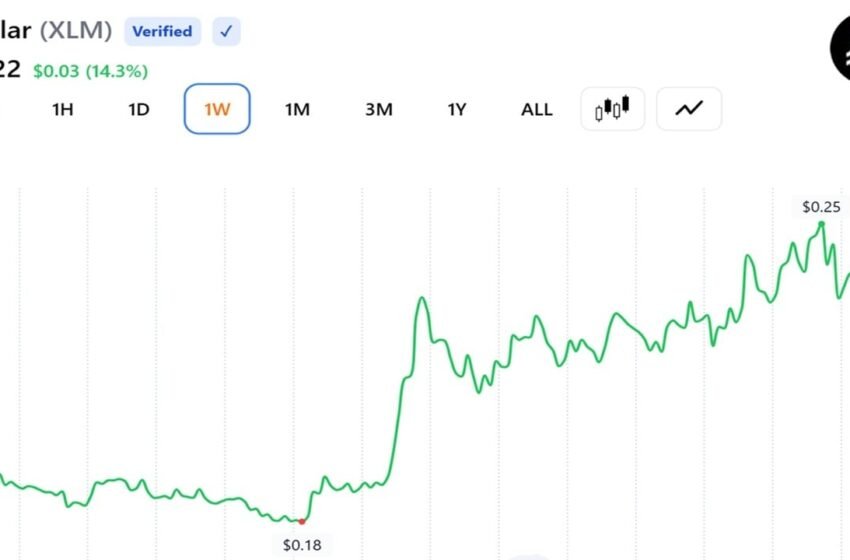Switch to line chart view
850x560 pixels.
point(689,109)
